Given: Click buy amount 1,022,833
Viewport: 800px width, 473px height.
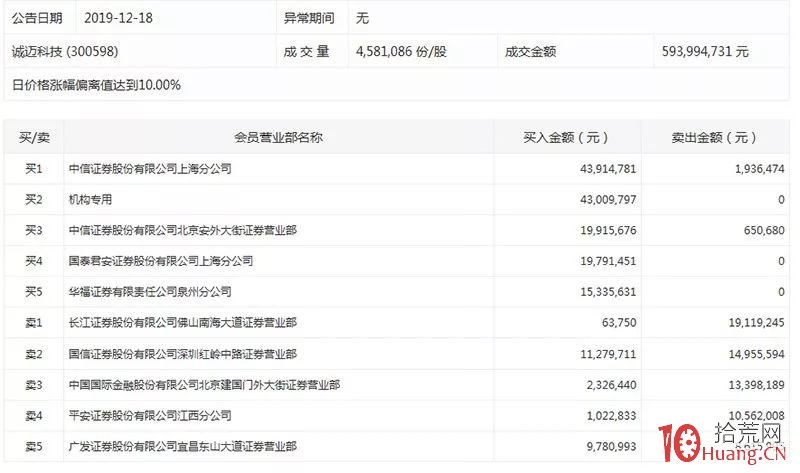Looking at the screenshot, I should pos(611,415).
